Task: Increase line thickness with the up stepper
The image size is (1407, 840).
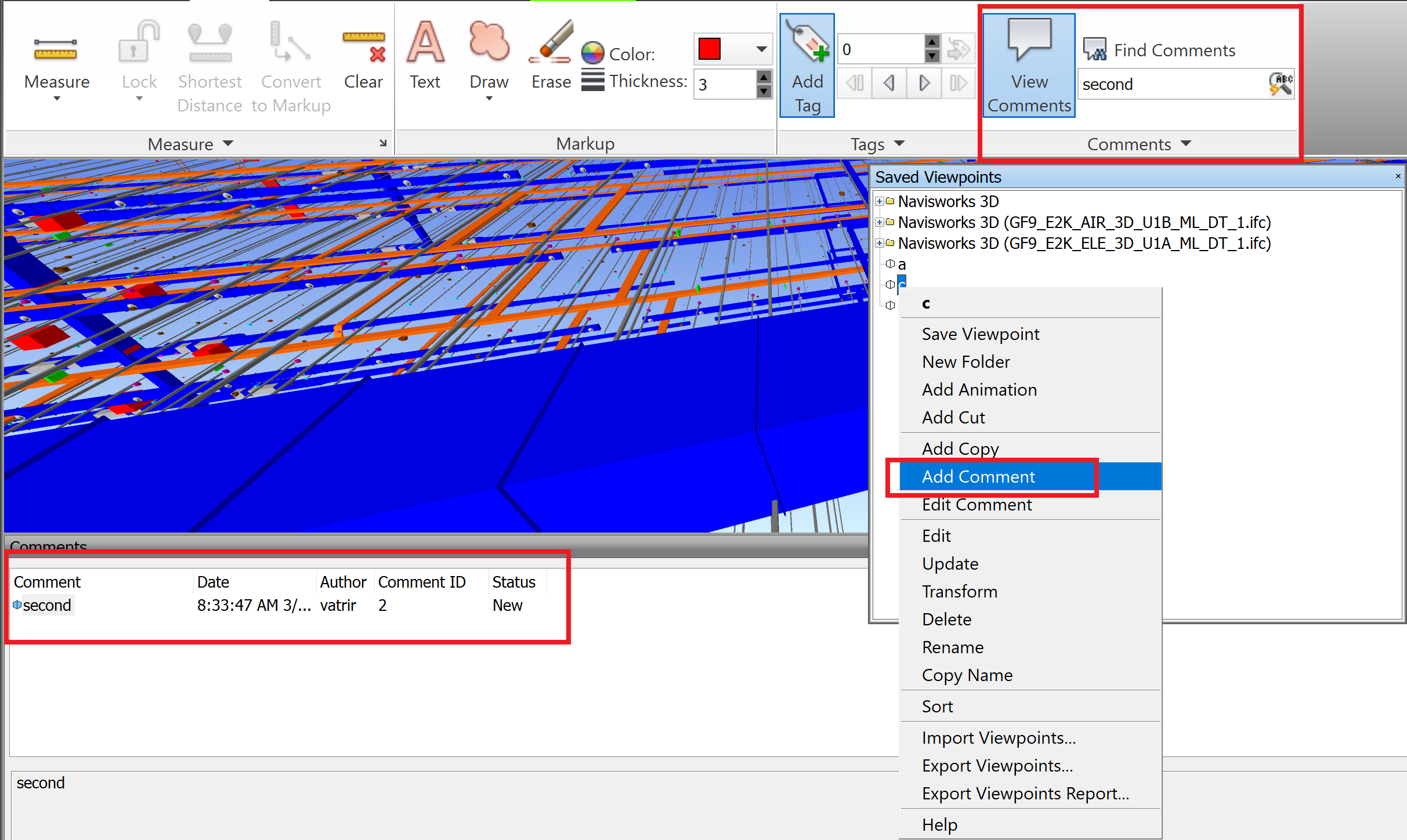Action: coord(764,77)
